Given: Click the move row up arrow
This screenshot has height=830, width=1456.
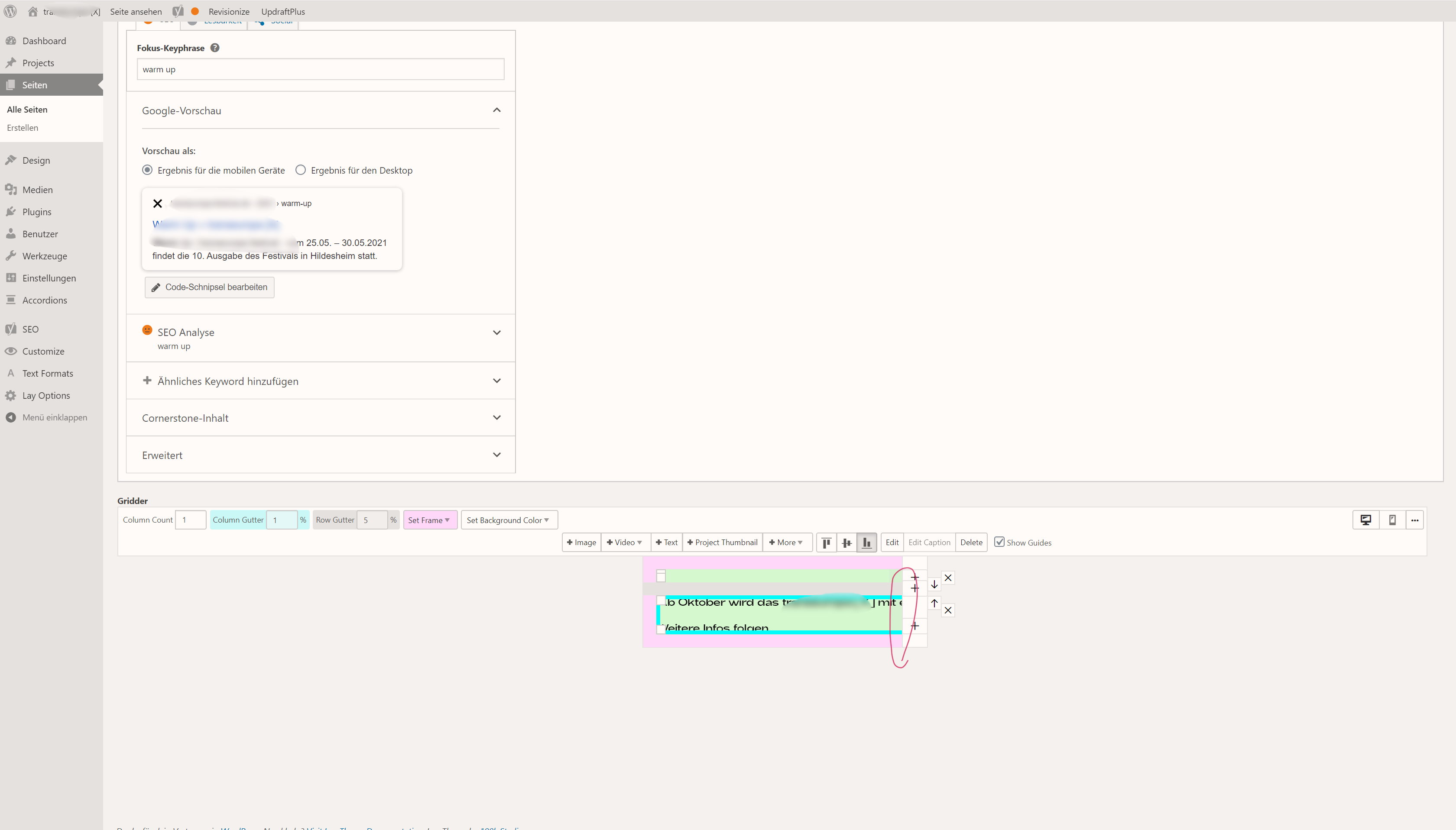Looking at the screenshot, I should (934, 603).
